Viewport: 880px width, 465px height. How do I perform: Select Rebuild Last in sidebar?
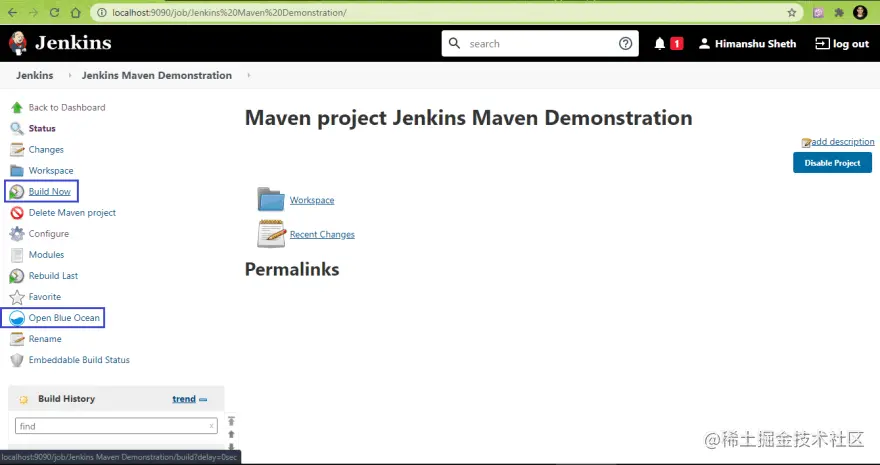pyautogui.click(x=53, y=275)
